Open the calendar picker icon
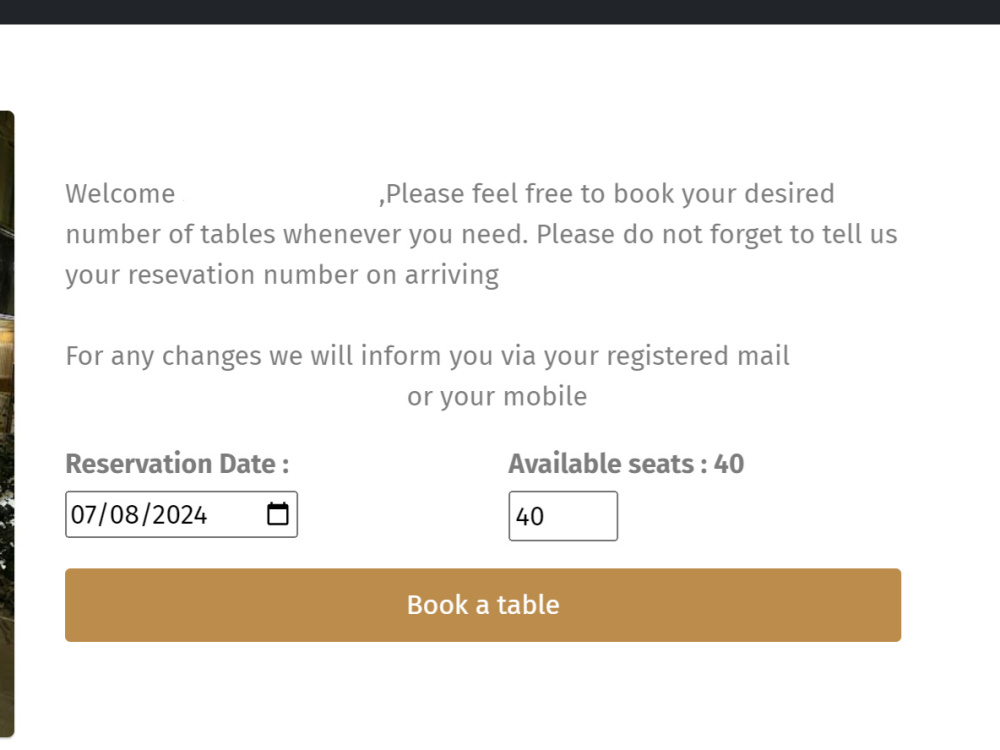The width and height of the screenshot is (1000, 750). click(277, 514)
